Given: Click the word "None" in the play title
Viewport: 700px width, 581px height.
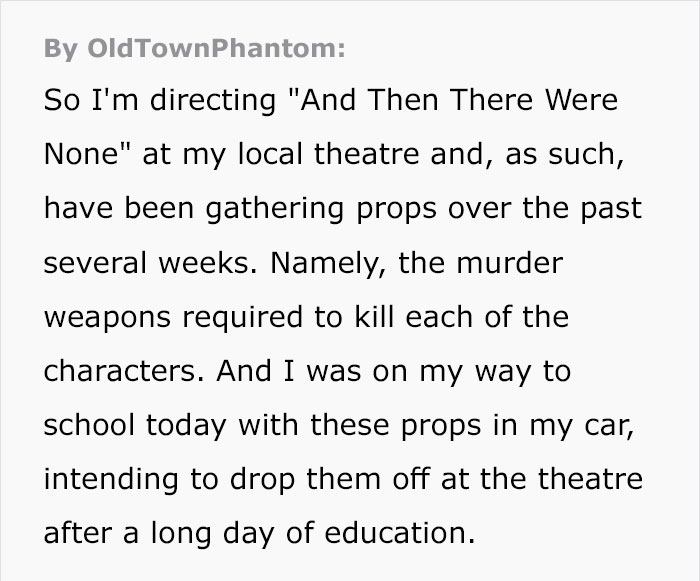Looking at the screenshot, I should tap(77, 156).
